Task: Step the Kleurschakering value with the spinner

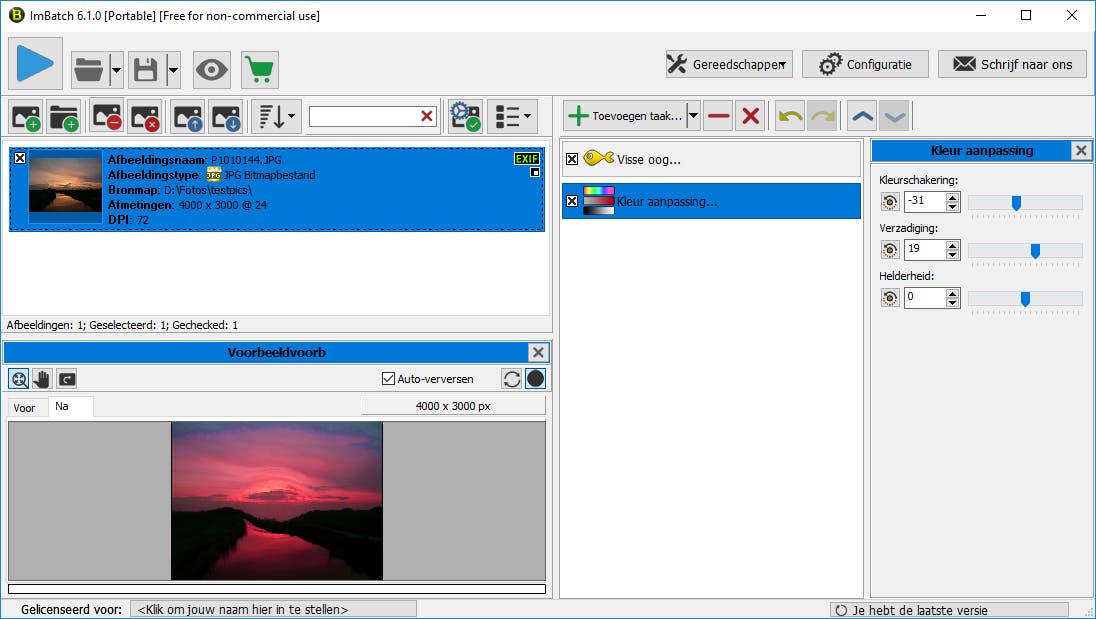Action: tap(953, 202)
